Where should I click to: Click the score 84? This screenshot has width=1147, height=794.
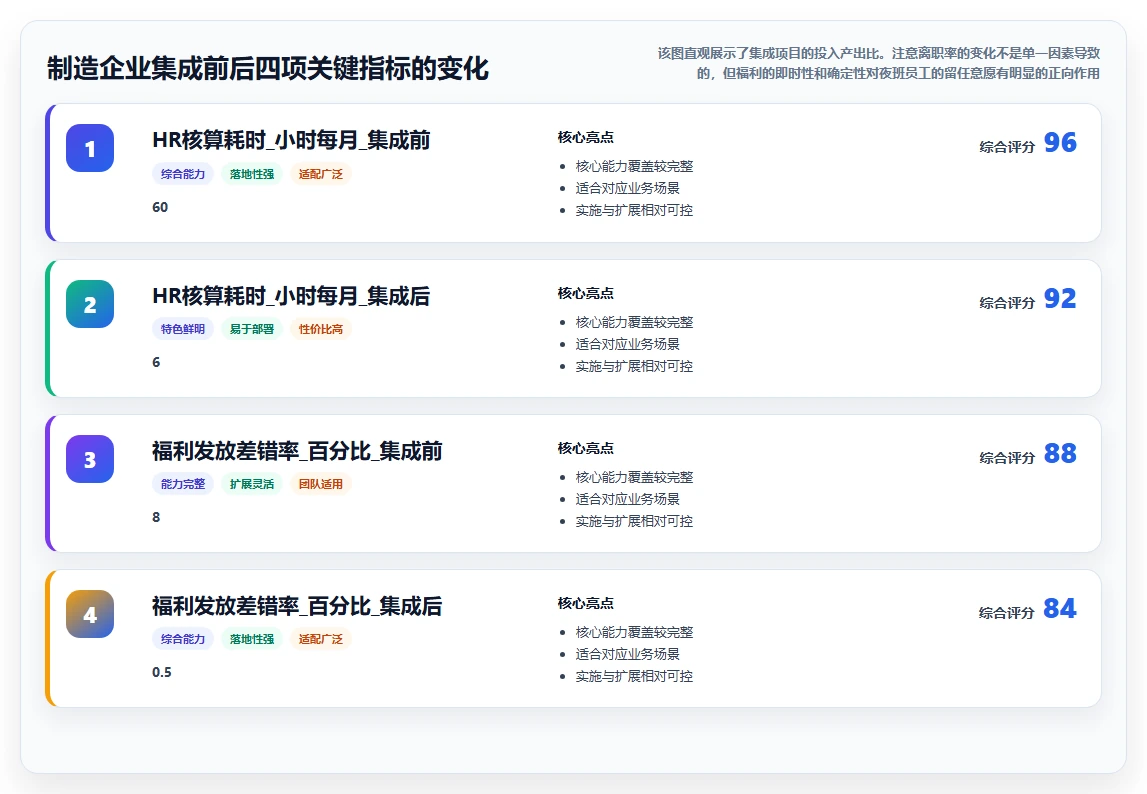coord(1060,608)
